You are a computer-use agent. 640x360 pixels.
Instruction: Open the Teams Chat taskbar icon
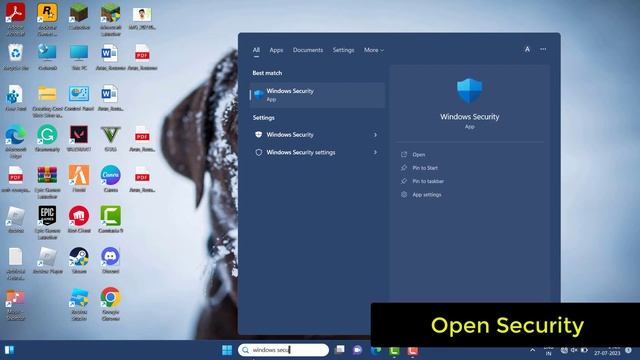coord(357,350)
